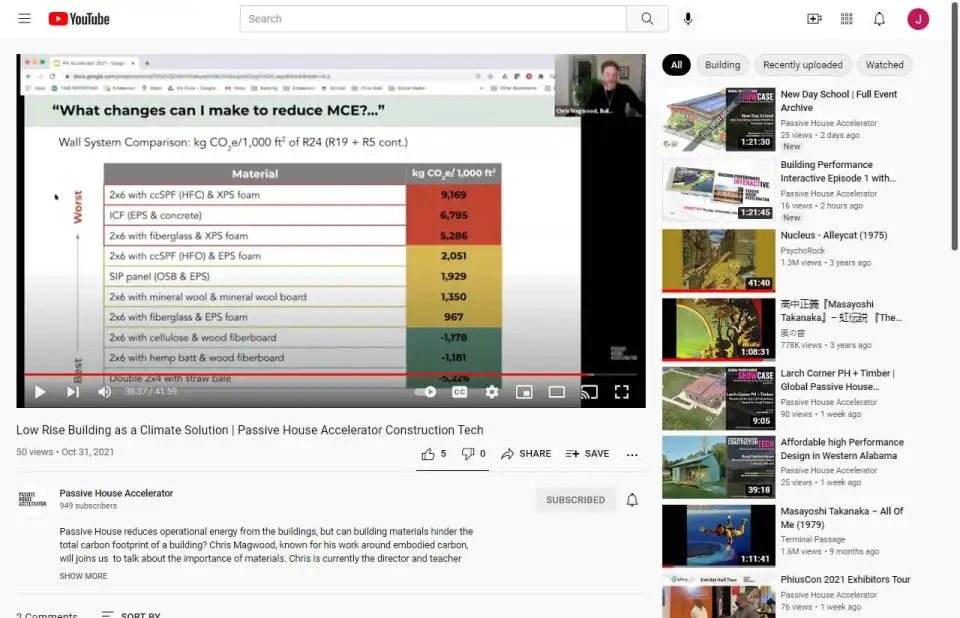Toggle the autoplay switch
This screenshot has width=960, height=618.
click(427, 392)
